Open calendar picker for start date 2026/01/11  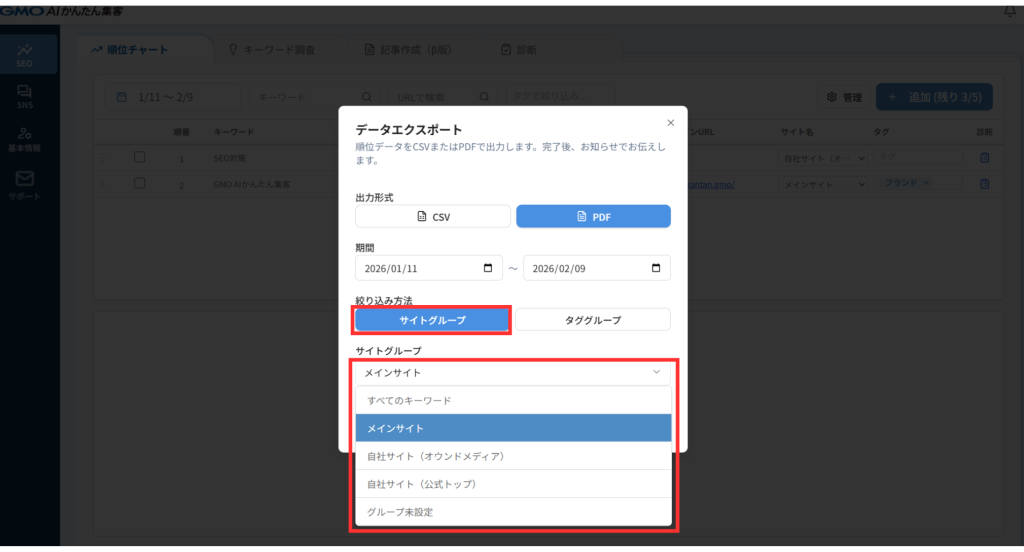pyautogui.click(x=487, y=269)
